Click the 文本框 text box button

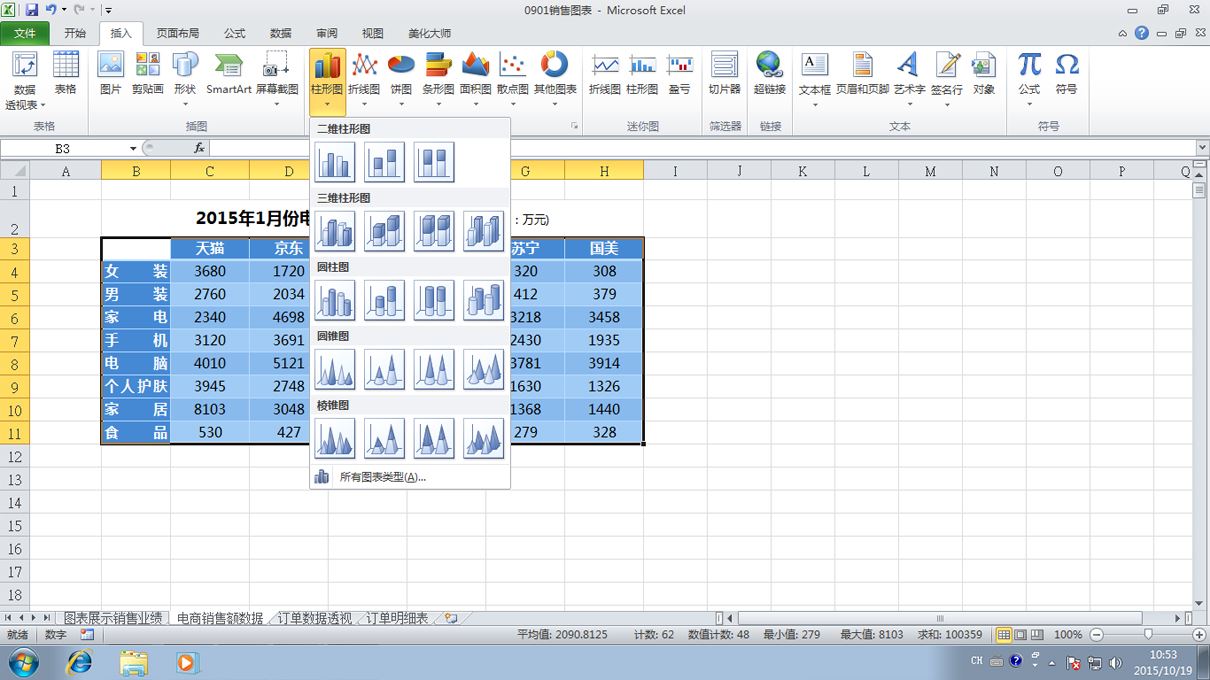pyautogui.click(x=815, y=79)
